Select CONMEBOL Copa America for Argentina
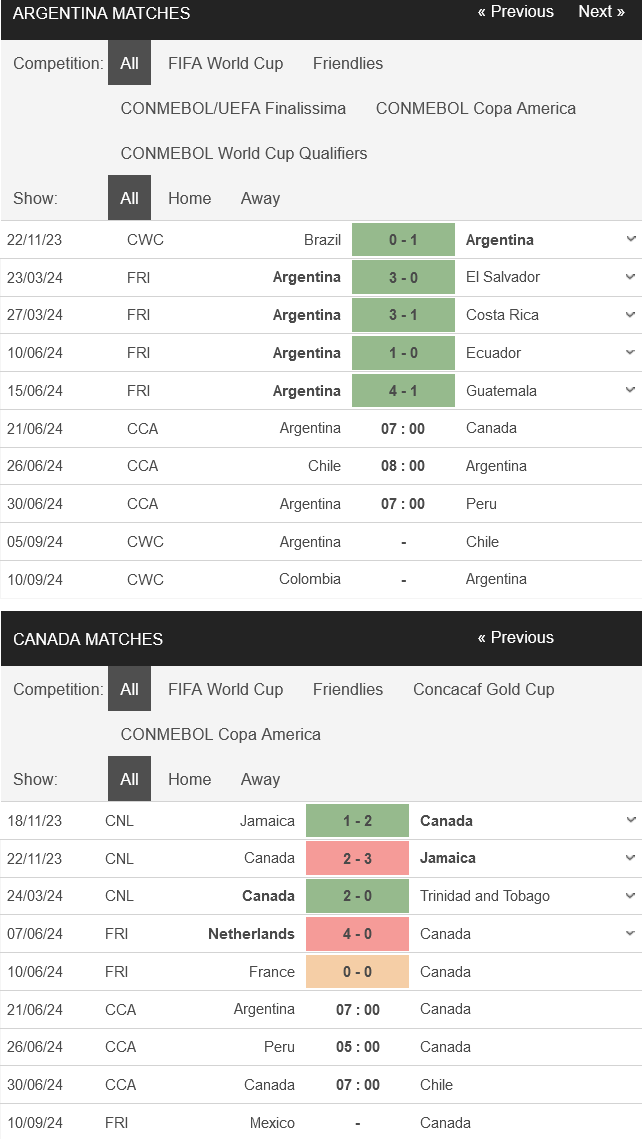This screenshot has height=1139, width=642. 475,108
